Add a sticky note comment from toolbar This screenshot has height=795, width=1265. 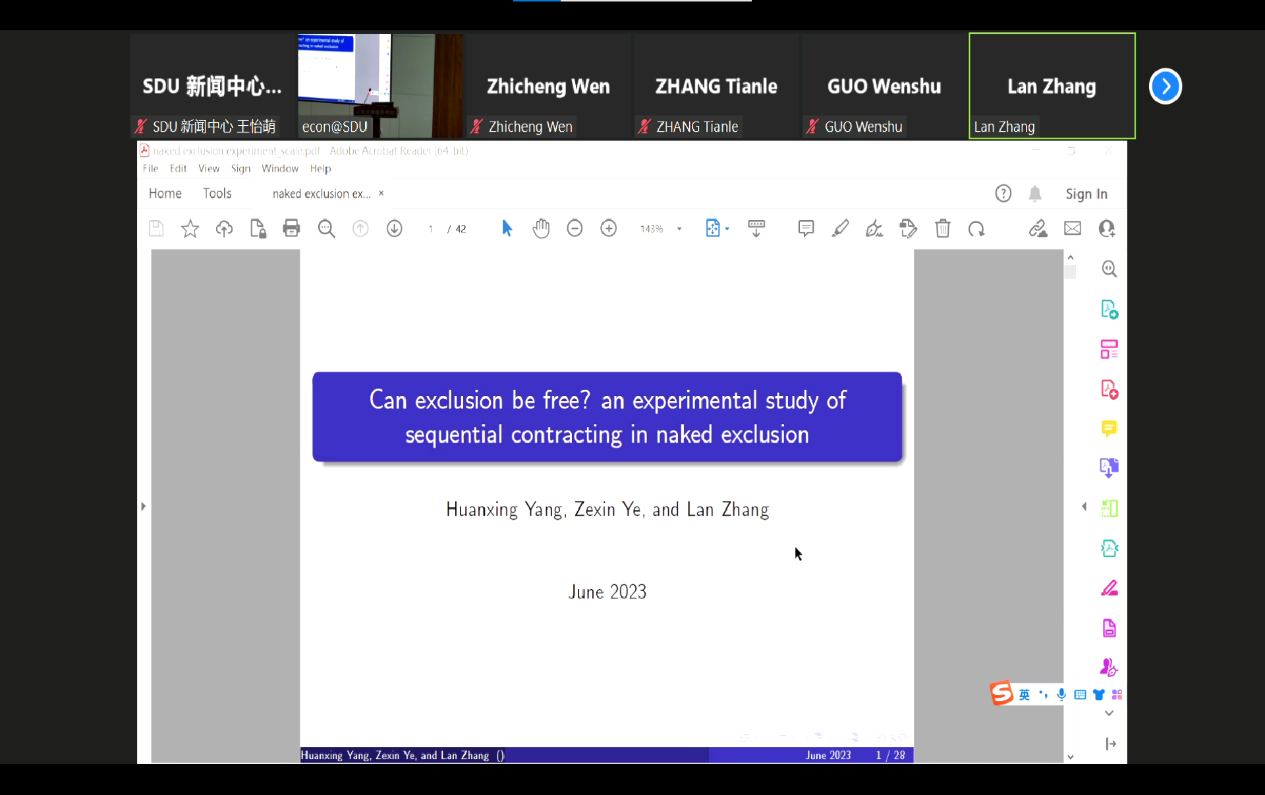pos(806,229)
